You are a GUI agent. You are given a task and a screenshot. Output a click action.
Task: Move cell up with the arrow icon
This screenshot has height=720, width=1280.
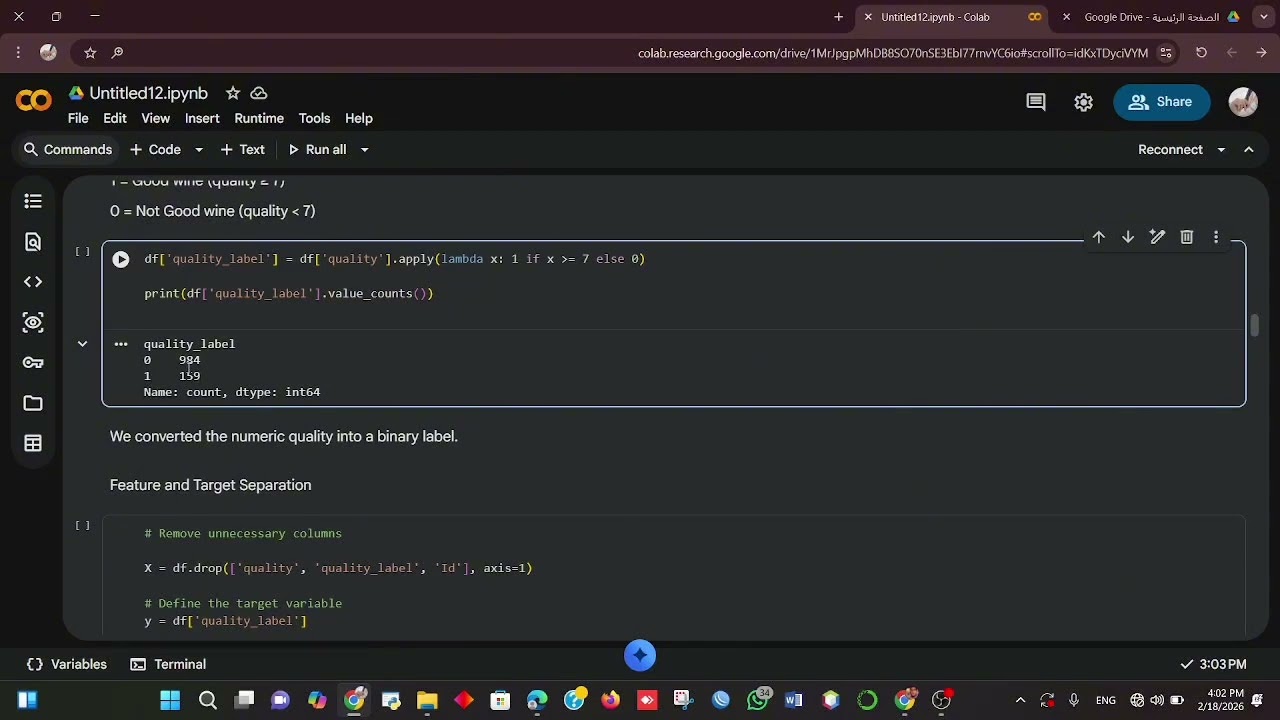pyautogui.click(x=1099, y=237)
